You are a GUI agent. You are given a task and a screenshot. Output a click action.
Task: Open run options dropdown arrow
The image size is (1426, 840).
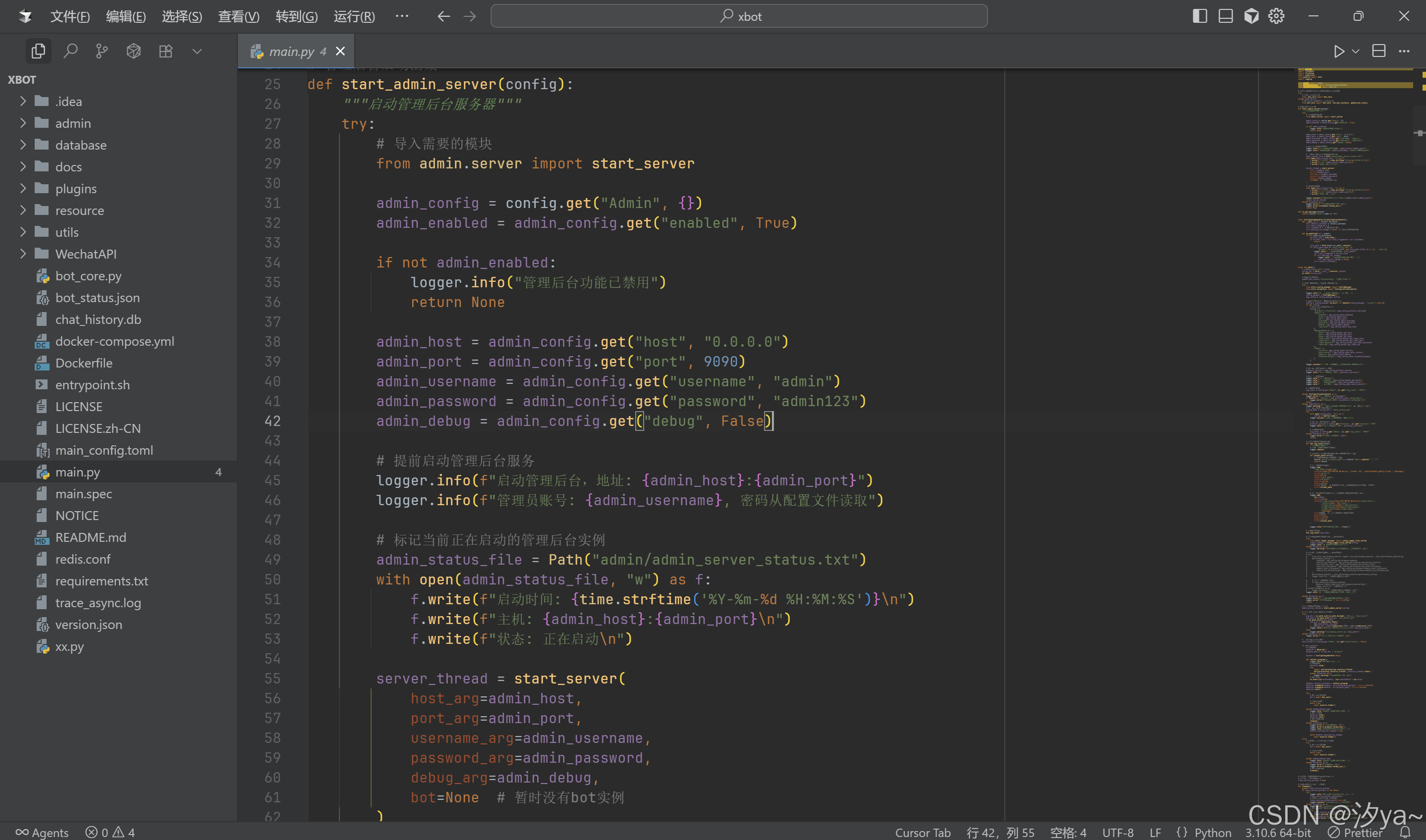pyautogui.click(x=1356, y=51)
